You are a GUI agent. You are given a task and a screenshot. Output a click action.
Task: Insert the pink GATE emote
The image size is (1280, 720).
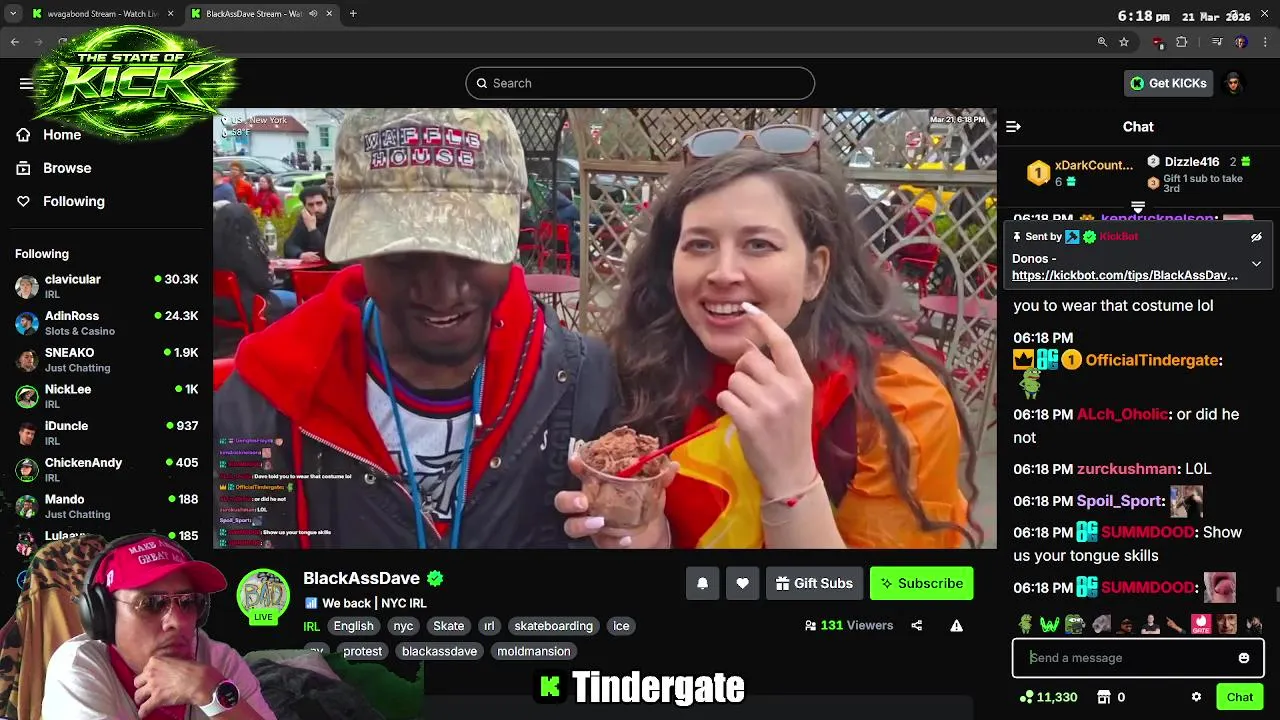(1201, 625)
